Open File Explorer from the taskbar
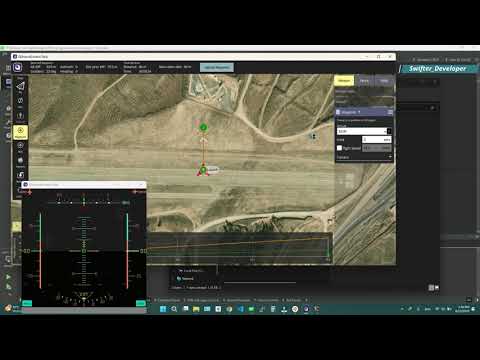480x360 pixels. [196, 309]
